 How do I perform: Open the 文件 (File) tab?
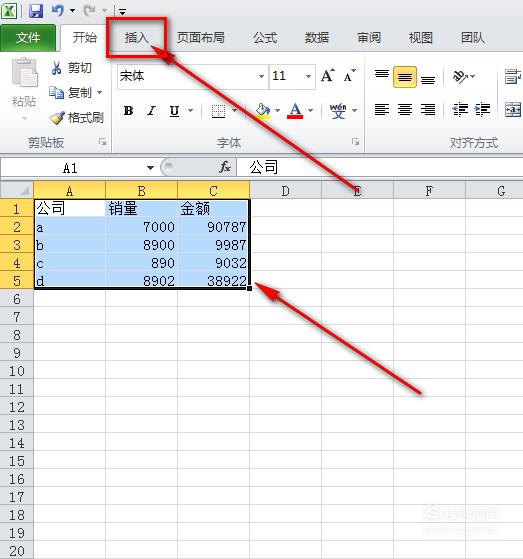click(28, 38)
